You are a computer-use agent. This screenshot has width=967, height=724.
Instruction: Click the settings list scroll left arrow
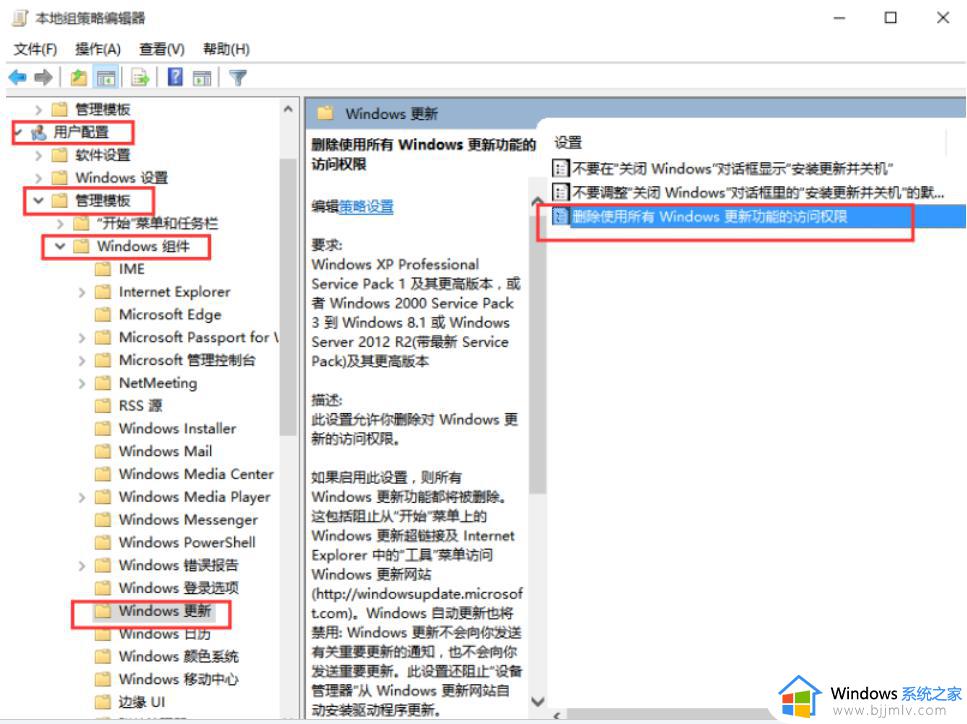(x=556, y=715)
